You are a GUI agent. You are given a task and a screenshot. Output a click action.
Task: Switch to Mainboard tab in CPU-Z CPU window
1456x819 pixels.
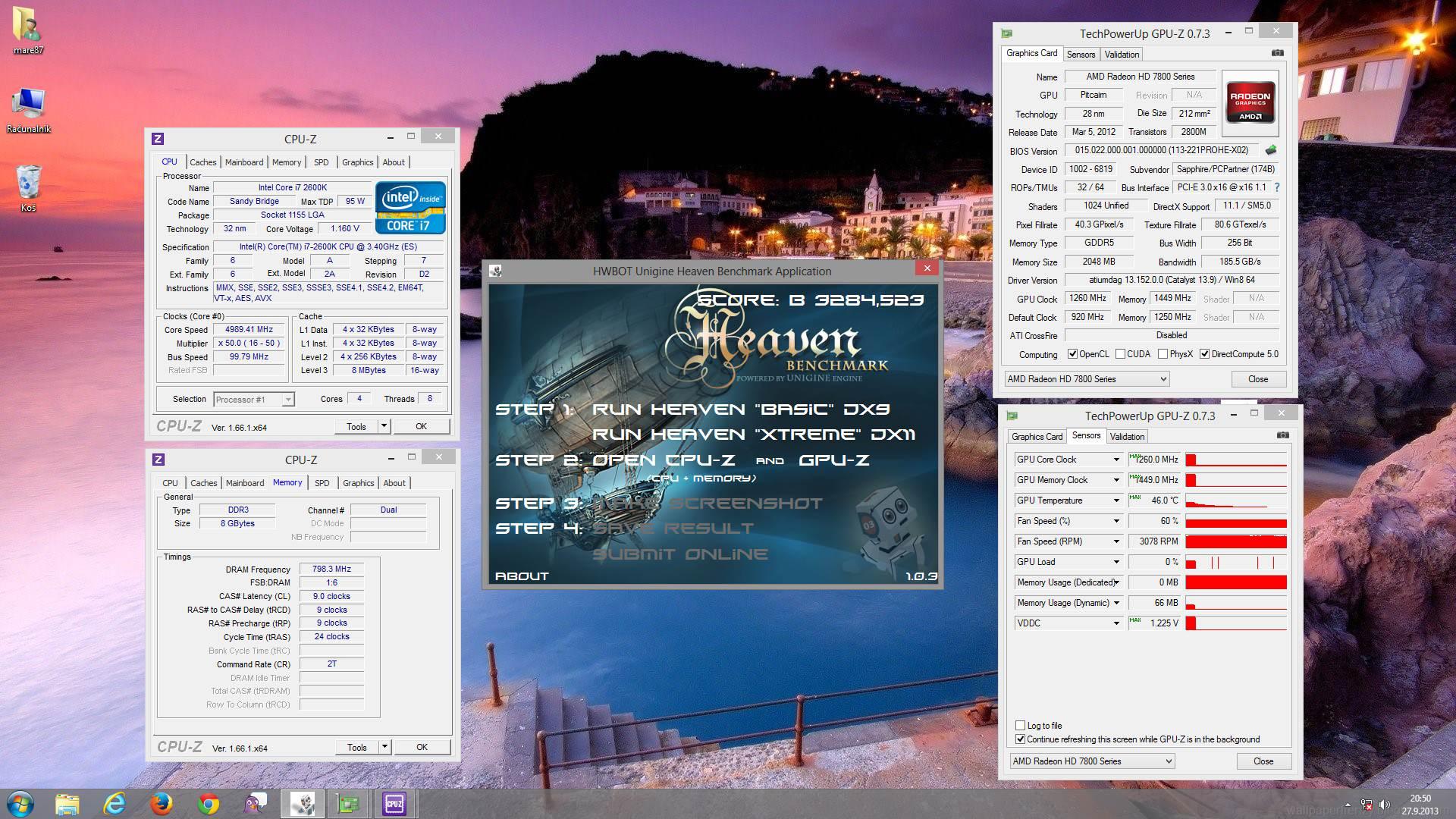[244, 162]
